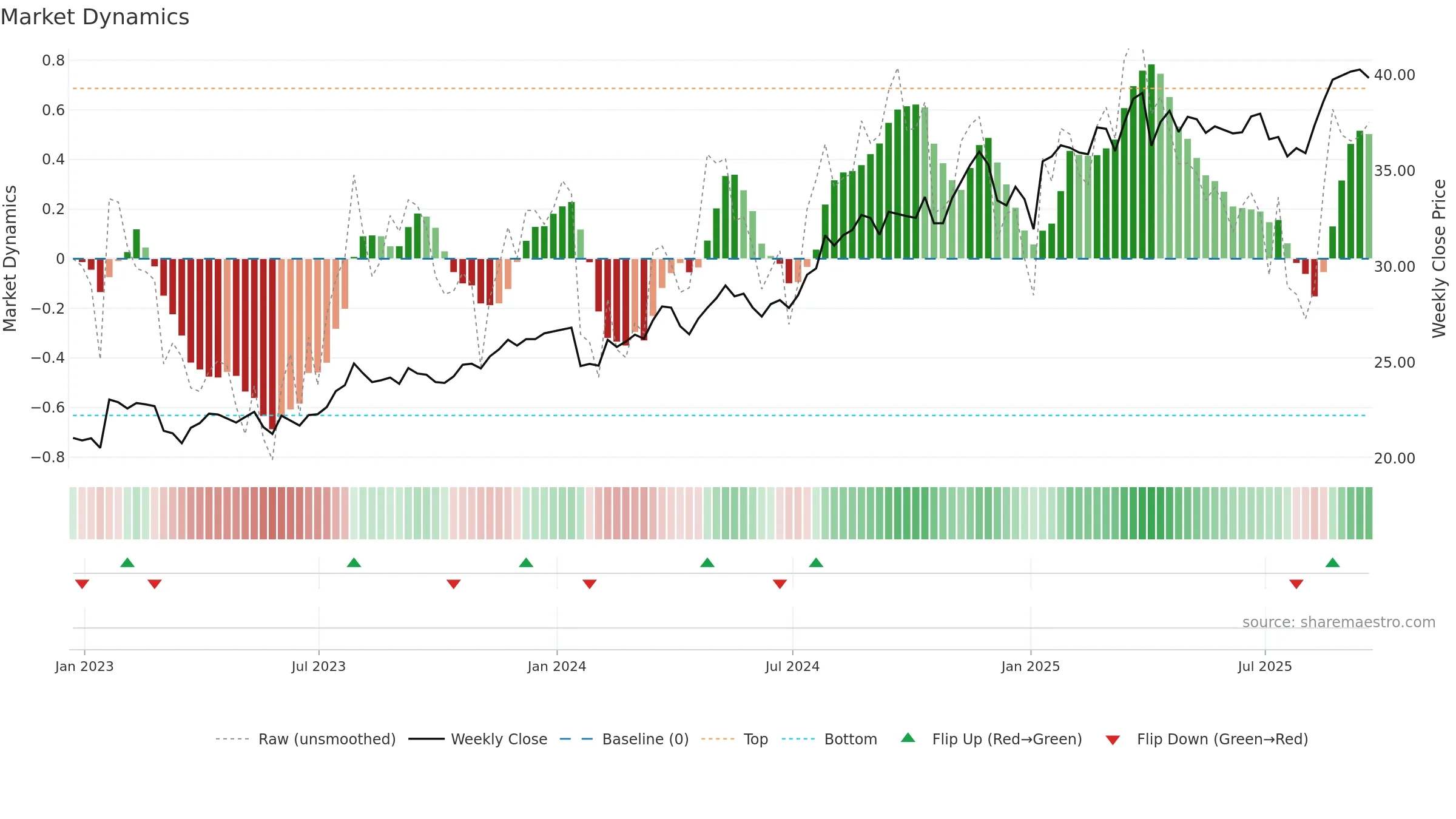Click the 20.00 price axis label

[1394, 458]
